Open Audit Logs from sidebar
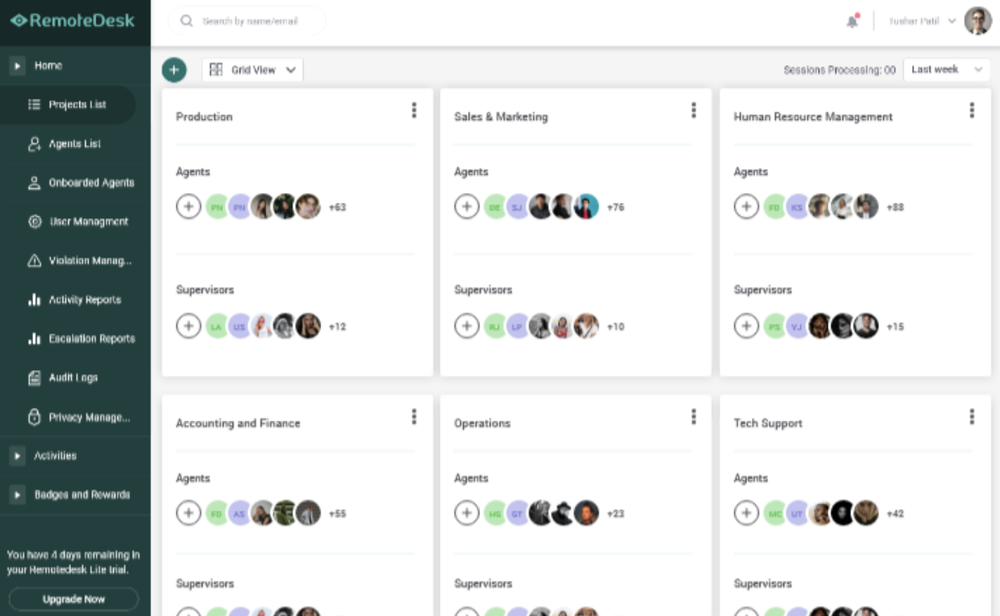This screenshot has height=616, width=1000. tap(73, 378)
